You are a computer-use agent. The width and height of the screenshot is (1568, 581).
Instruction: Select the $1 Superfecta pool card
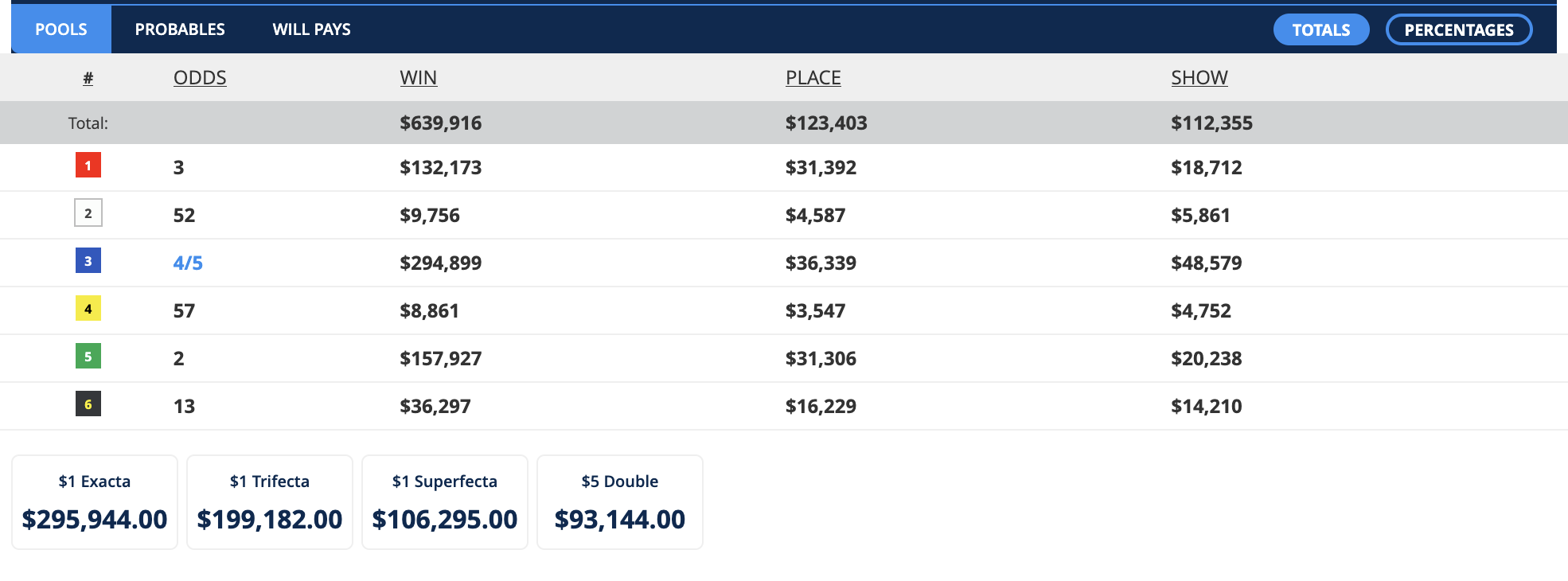tap(445, 502)
